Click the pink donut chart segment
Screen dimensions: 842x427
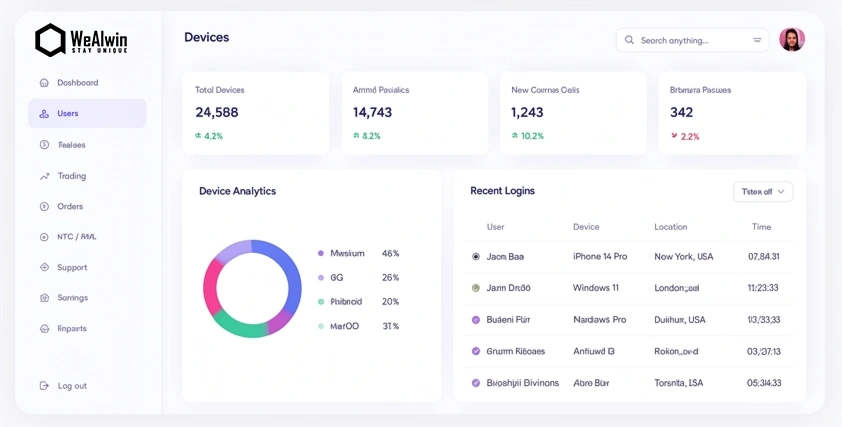click(211, 286)
